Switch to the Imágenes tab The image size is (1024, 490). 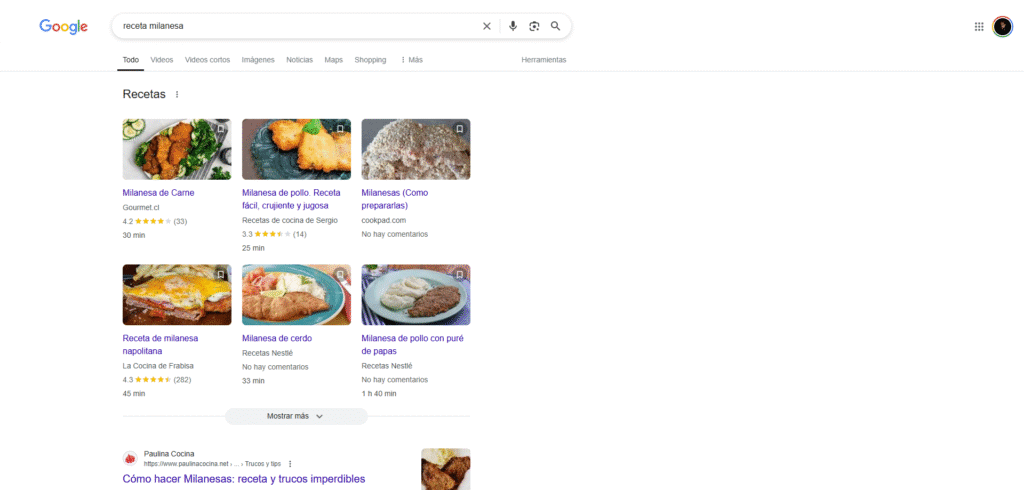[258, 60]
